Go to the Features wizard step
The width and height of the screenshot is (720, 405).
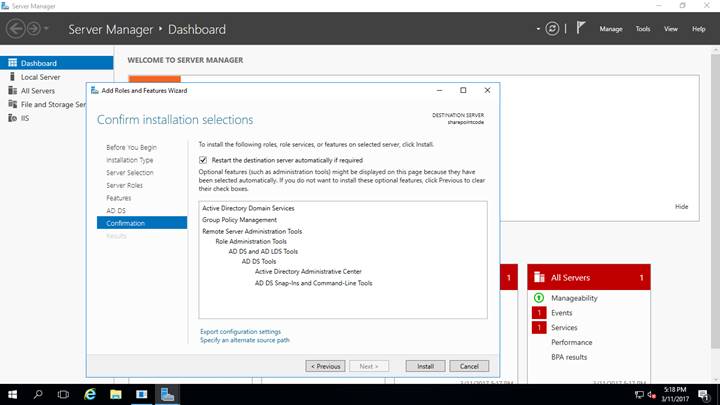point(118,198)
